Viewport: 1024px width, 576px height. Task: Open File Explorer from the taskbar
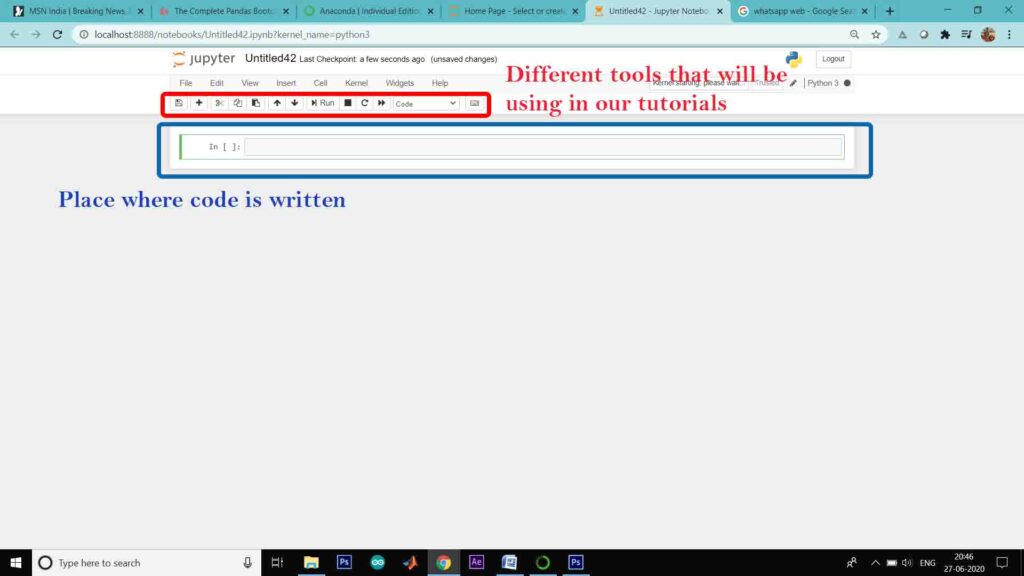click(311, 562)
